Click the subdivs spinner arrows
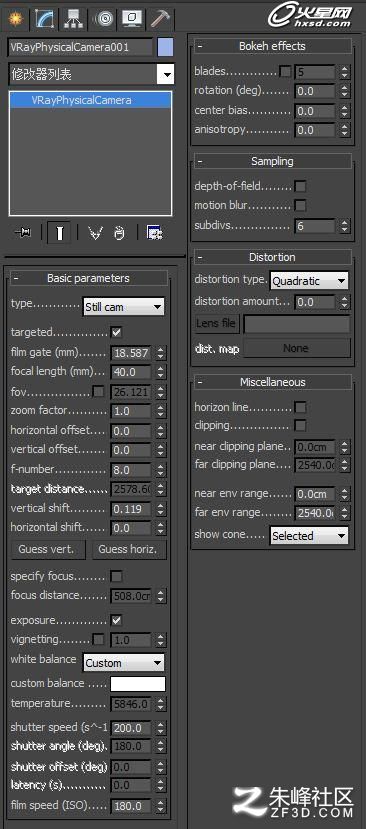366x829 pixels. point(344,226)
